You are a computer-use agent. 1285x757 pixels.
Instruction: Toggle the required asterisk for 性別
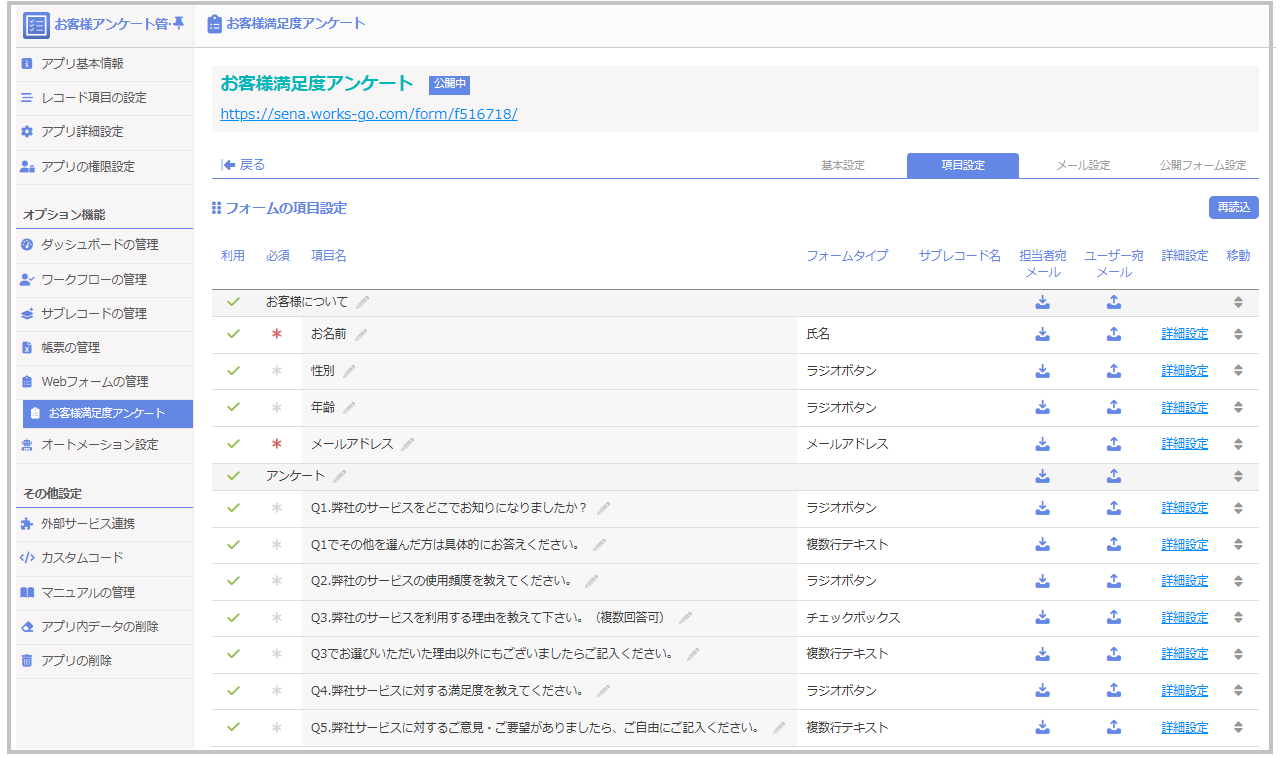pos(277,371)
